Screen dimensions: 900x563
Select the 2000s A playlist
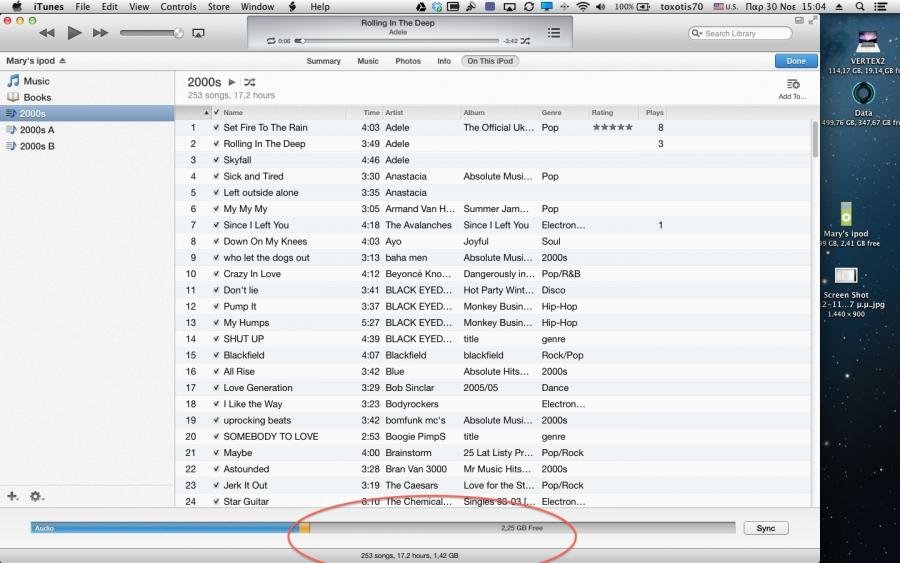point(87,130)
